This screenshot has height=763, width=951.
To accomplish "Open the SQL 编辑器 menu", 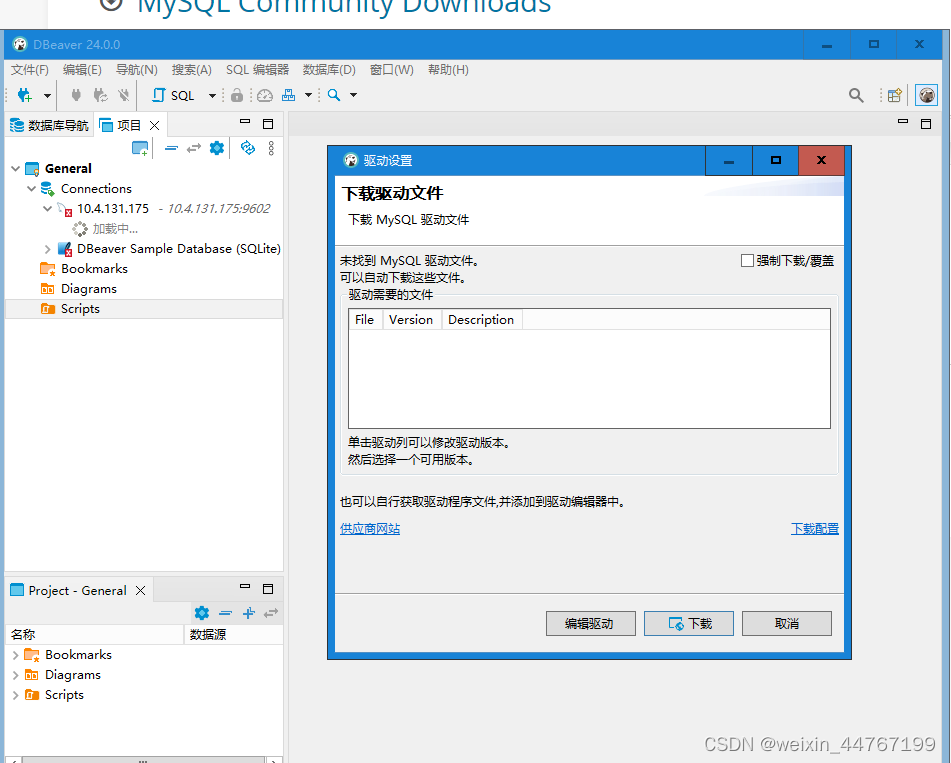I will (x=257, y=70).
